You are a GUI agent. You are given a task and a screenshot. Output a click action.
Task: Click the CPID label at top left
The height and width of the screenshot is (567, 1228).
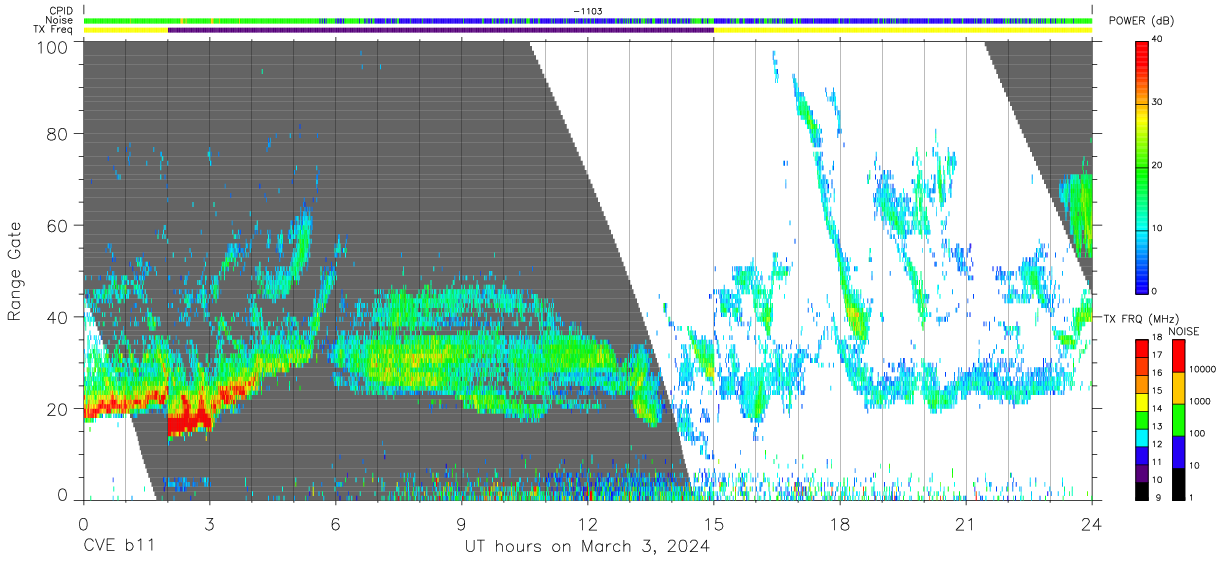pyautogui.click(x=61, y=10)
